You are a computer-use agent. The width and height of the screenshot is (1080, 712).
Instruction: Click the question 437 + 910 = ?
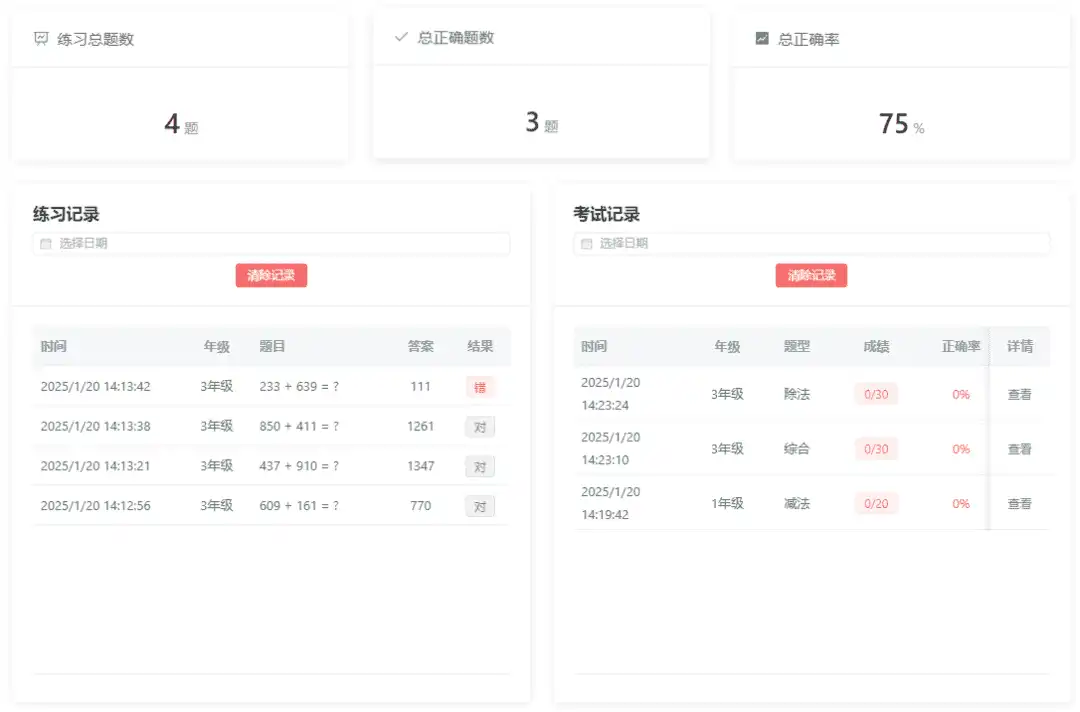(x=299, y=466)
